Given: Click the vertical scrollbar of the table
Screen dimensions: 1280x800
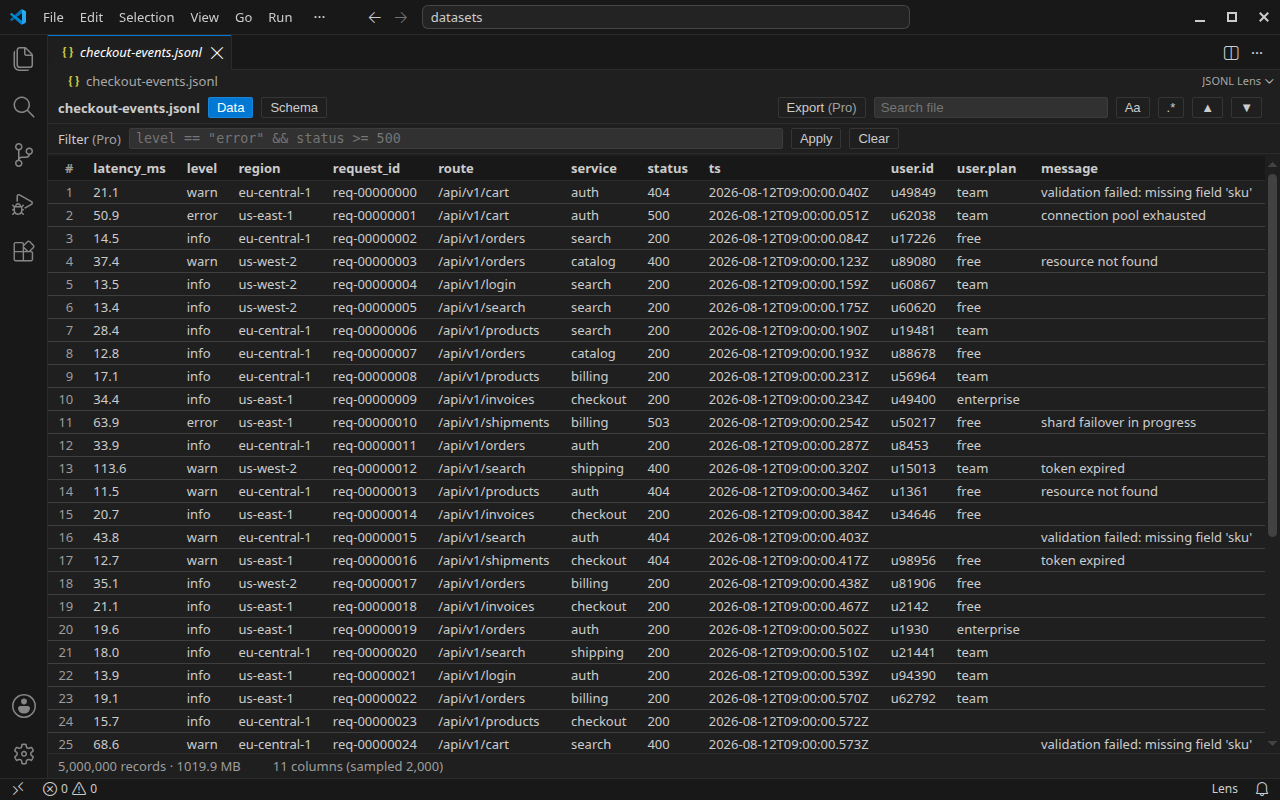Looking at the screenshot, I should (1272, 355).
